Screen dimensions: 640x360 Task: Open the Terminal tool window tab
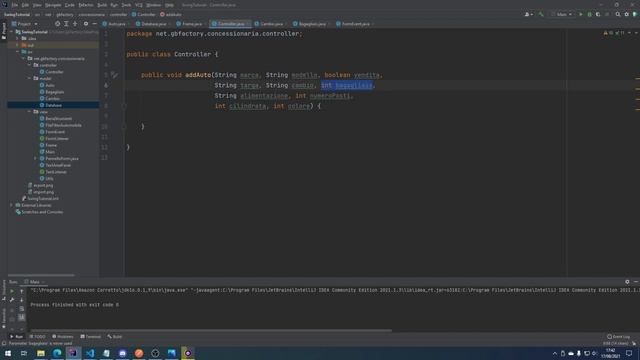tap(91, 337)
